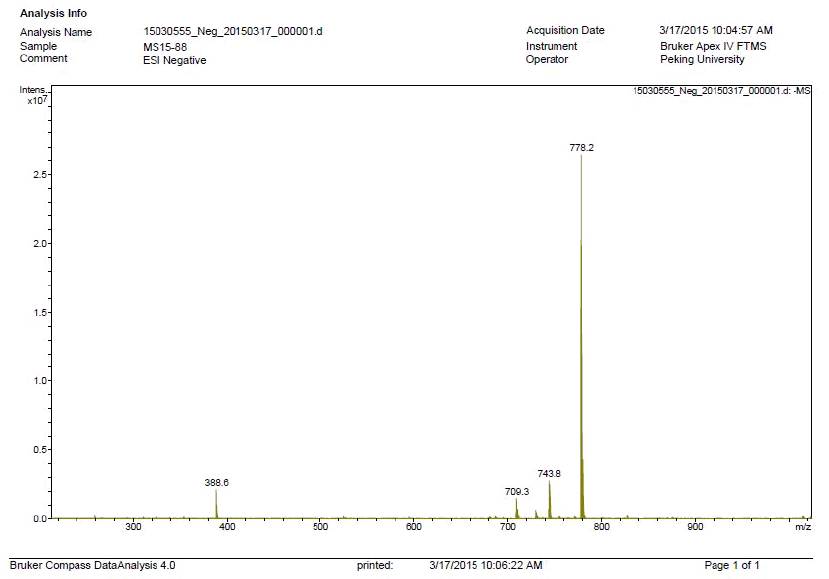Click the printed timestamp 10:06:22 AM

pyautogui.click(x=485, y=566)
